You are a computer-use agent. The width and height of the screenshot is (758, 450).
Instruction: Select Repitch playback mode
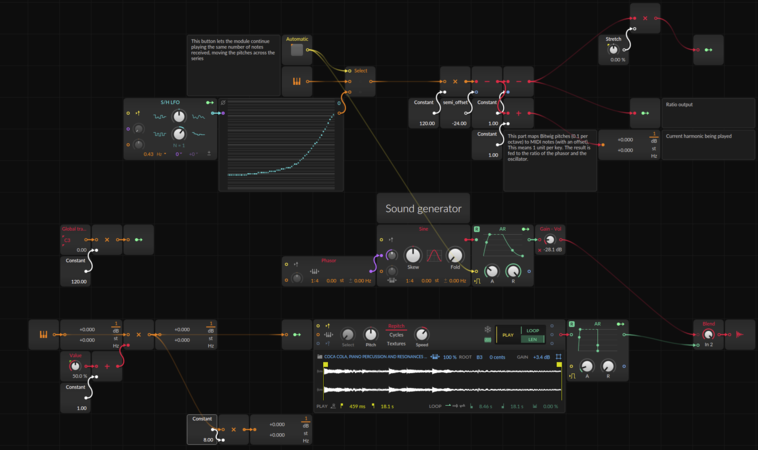tap(396, 326)
